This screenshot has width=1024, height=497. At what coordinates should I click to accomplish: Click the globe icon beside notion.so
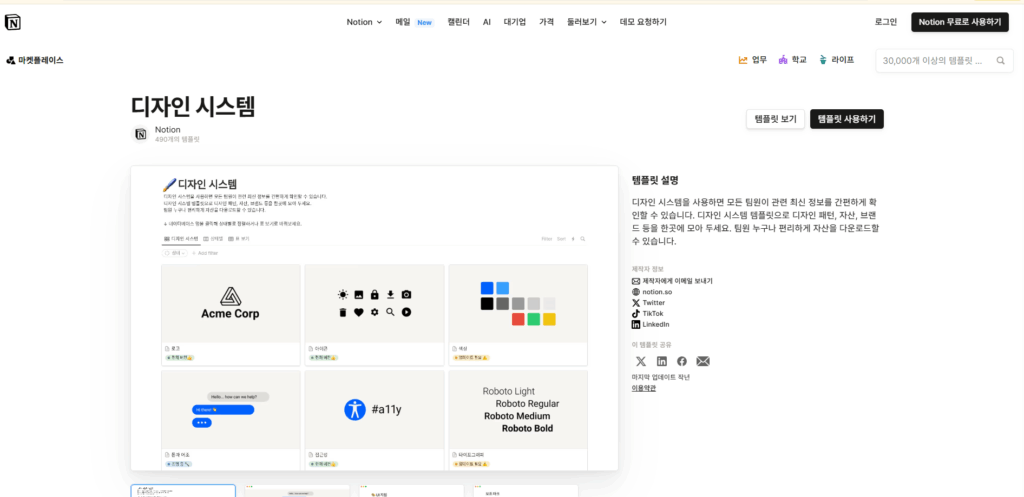[636, 292]
